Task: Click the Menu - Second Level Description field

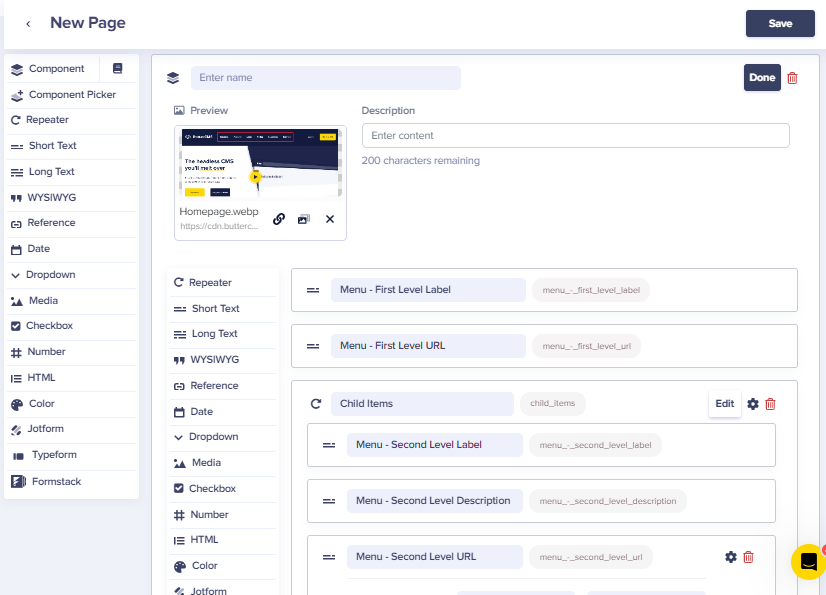Action: point(434,501)
